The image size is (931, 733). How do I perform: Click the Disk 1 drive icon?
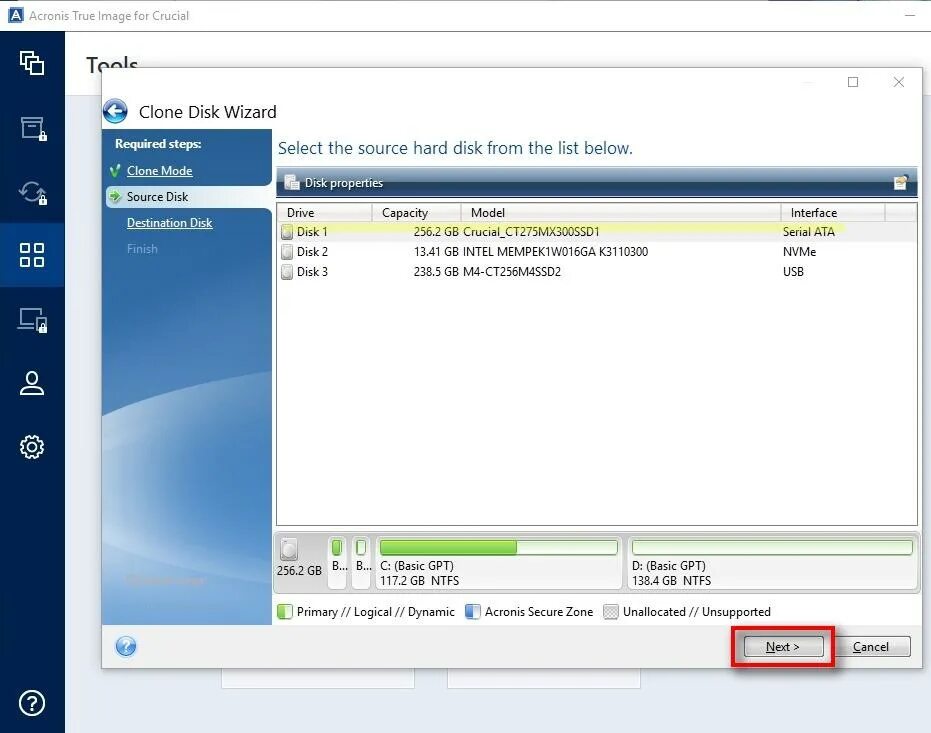point(287,231)
